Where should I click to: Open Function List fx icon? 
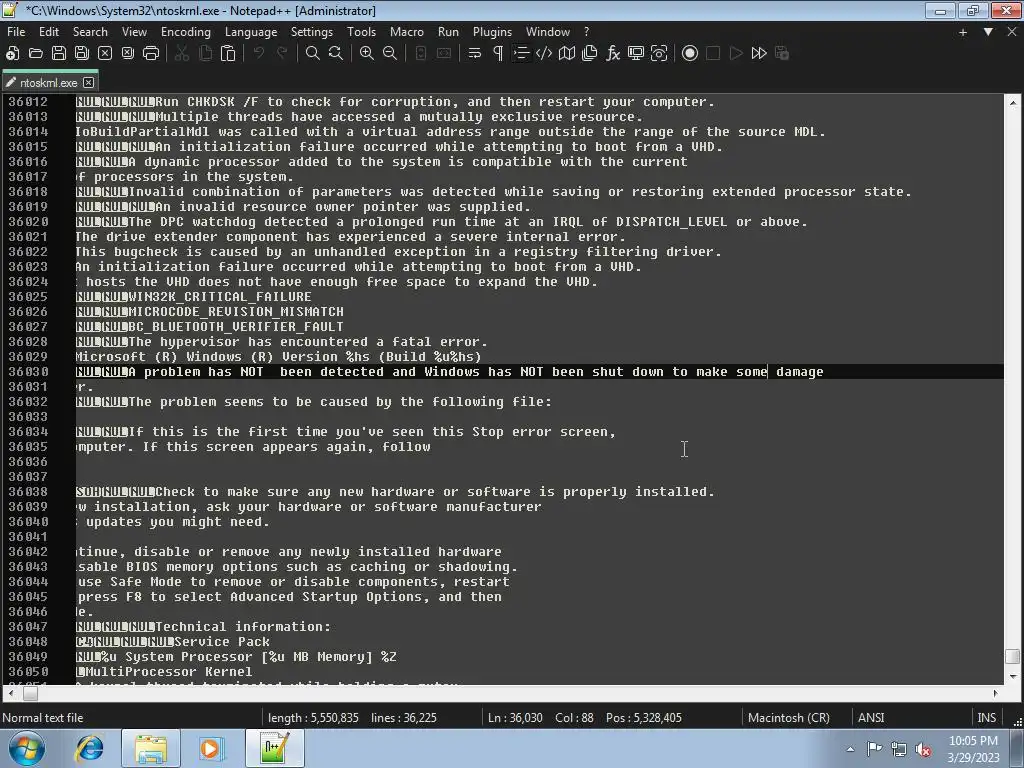(x=613, y=54)
